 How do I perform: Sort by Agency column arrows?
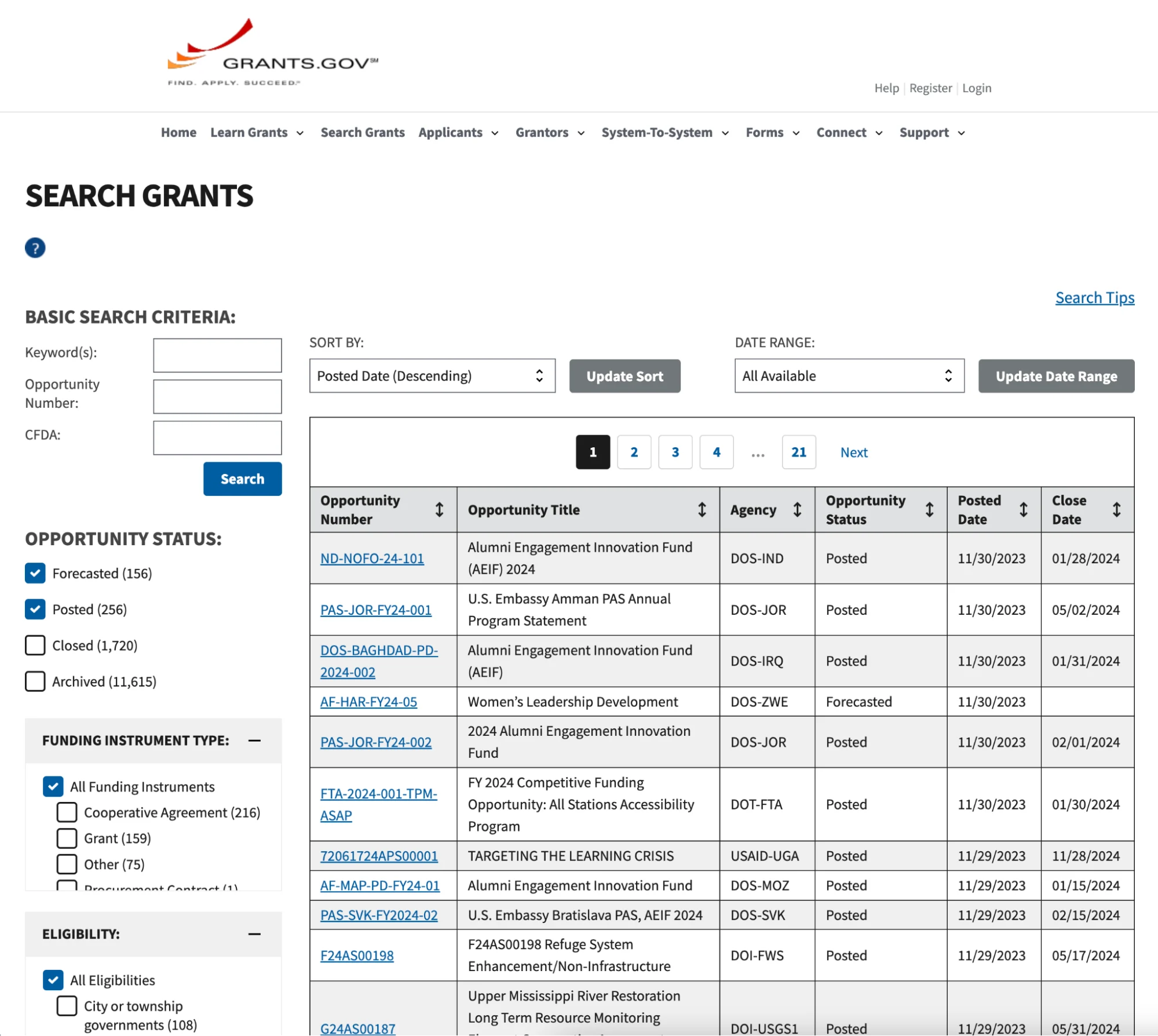click(x=797, y=509)
